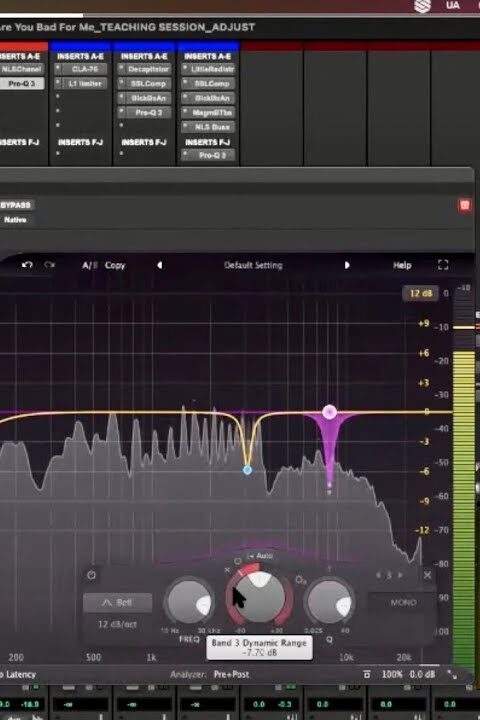
Task: Open the MONO stereo placement menu
Action: point(403,602)
